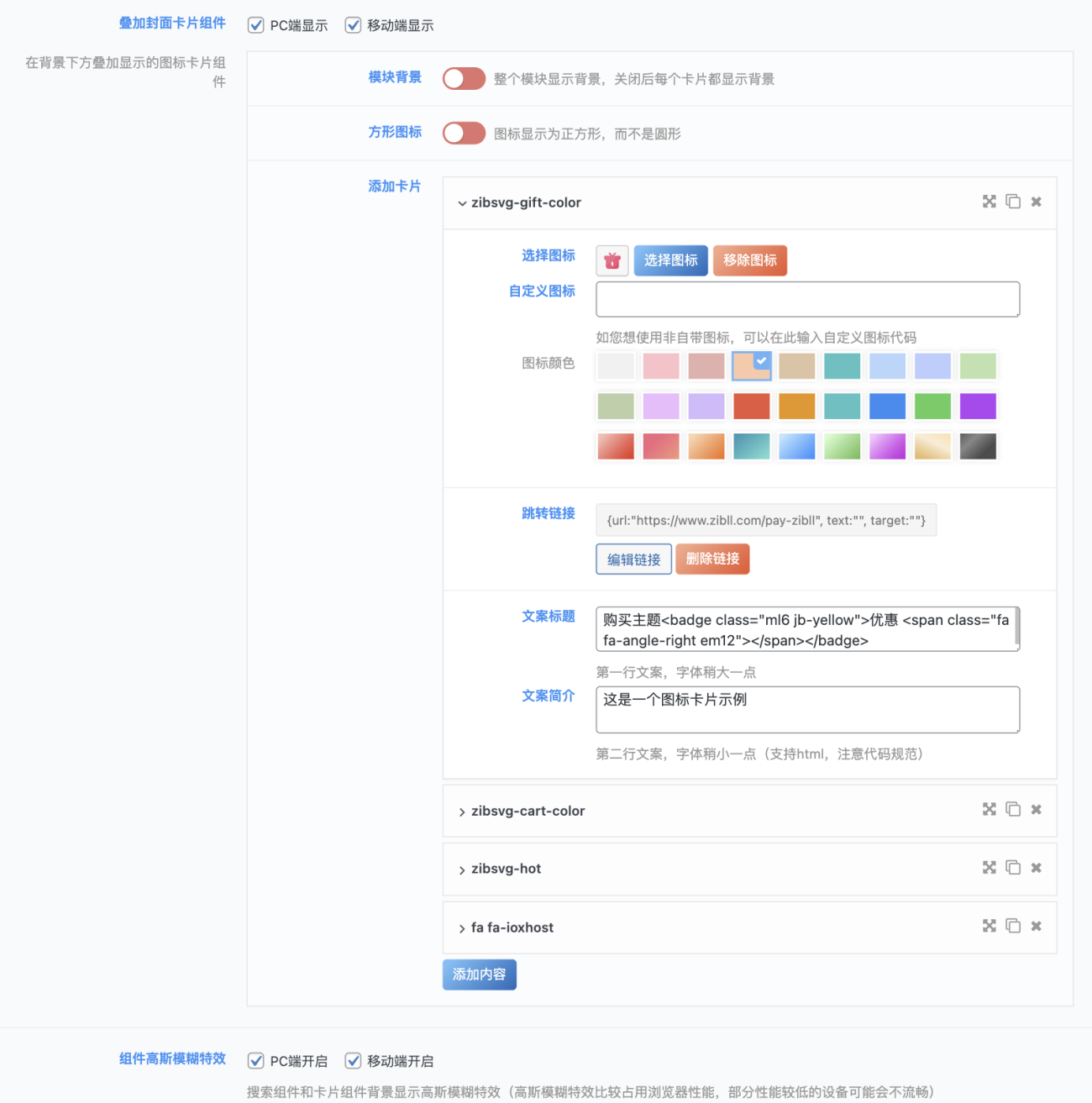The width and height of the screenshot is (1092, 1103).
Task: Click the drag-move icon on zibsvg-gift-color card
Action: (989, 202)
